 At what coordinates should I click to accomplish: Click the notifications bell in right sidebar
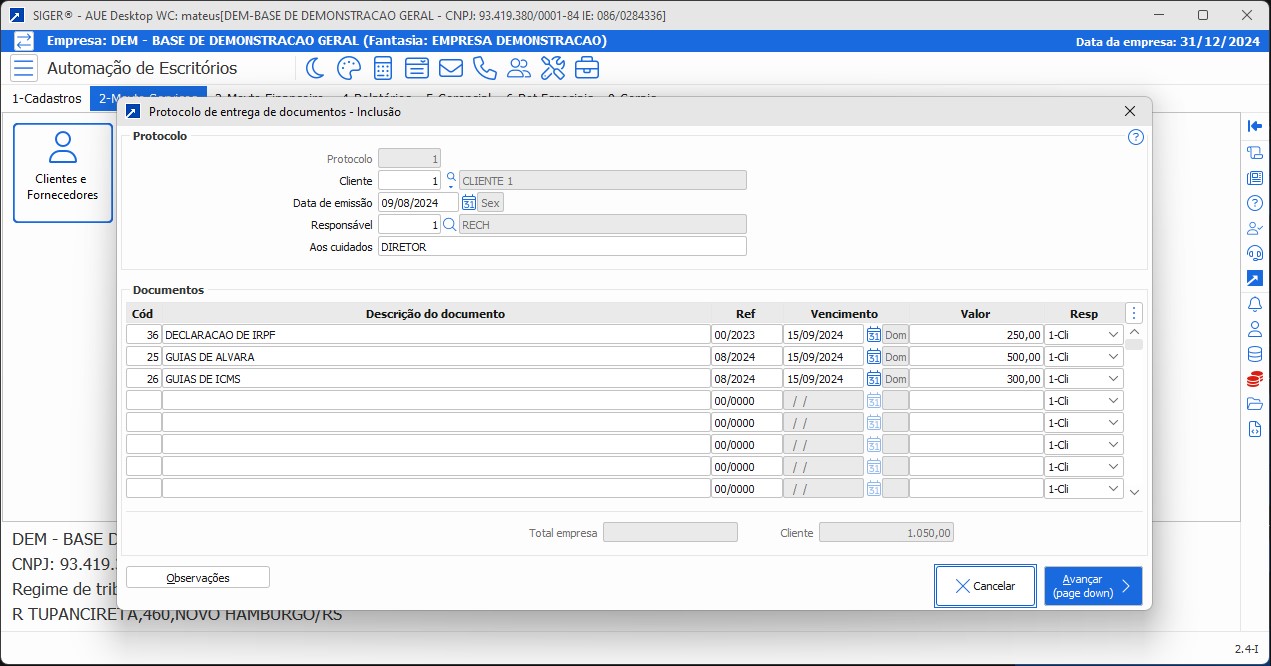click(x=1255, y=304)
